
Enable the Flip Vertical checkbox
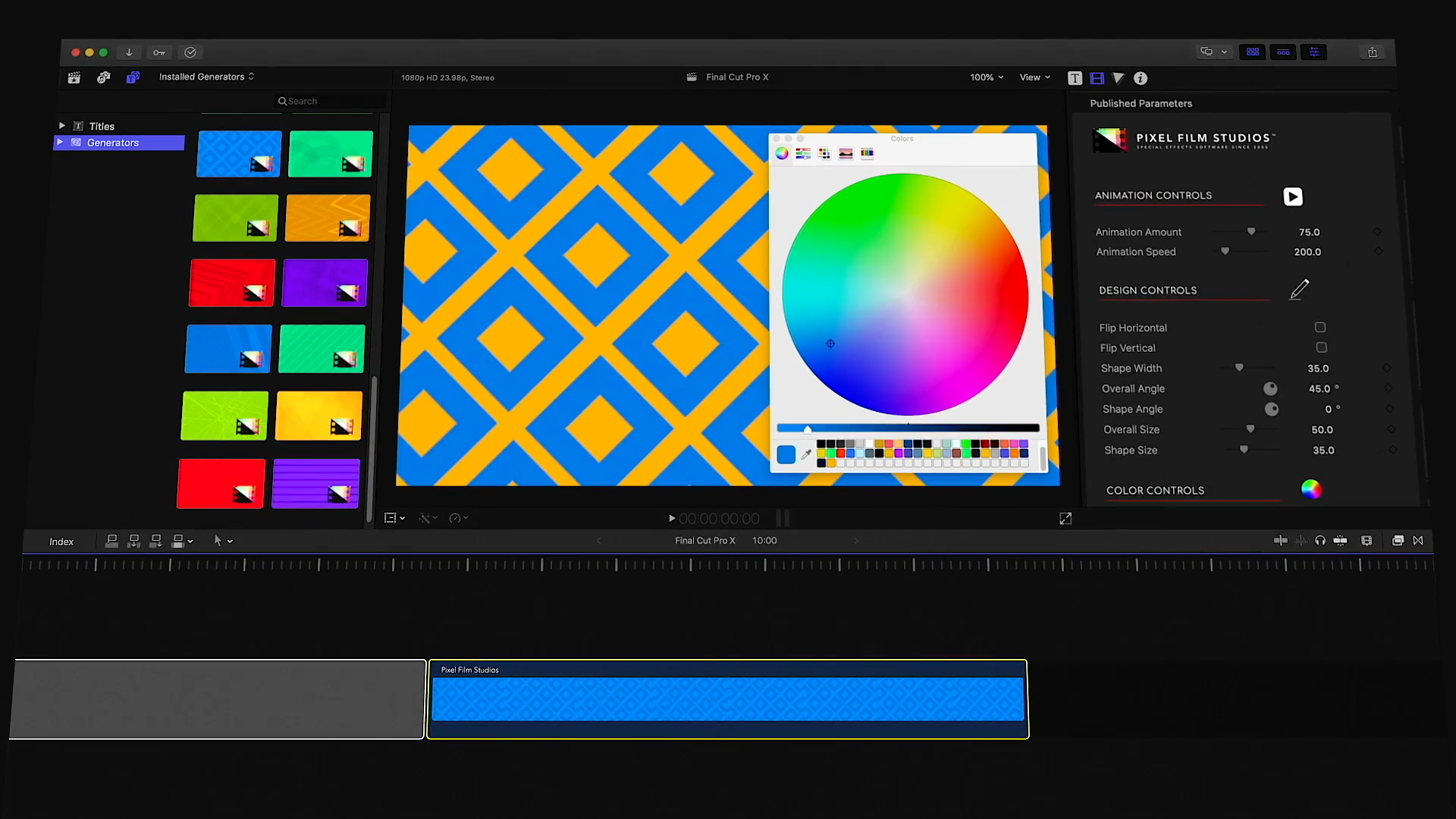[x=1322, y=347]
